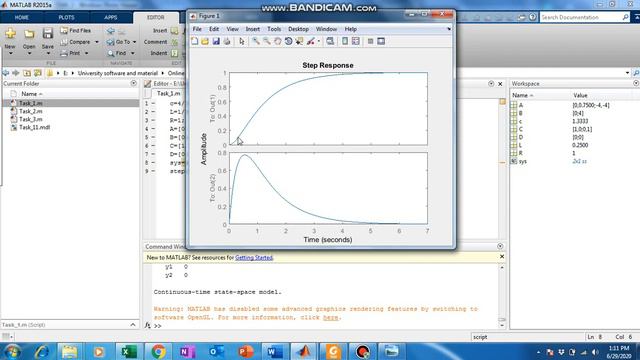Open File menu in Figure 1
The height and width of the screenshot is (360, 640).
click(197, 29)
